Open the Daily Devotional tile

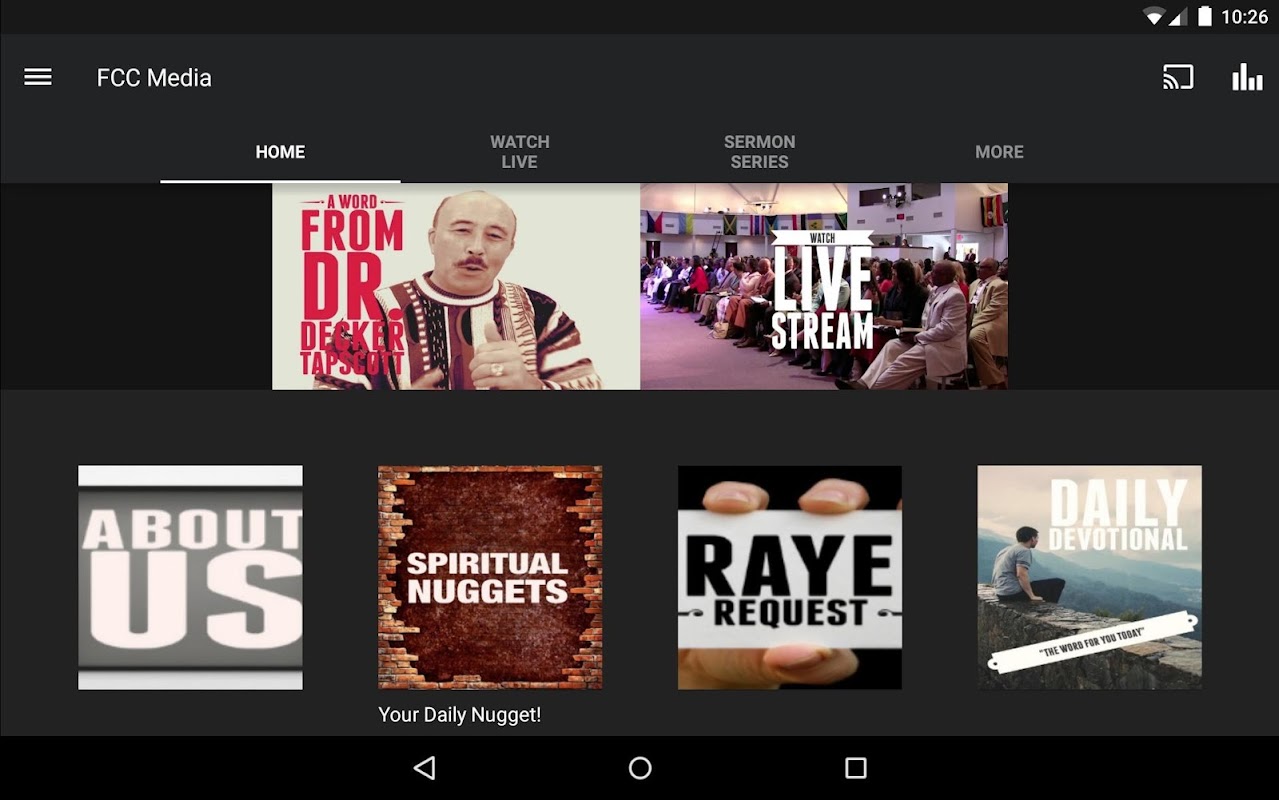tap(1090, 577)
